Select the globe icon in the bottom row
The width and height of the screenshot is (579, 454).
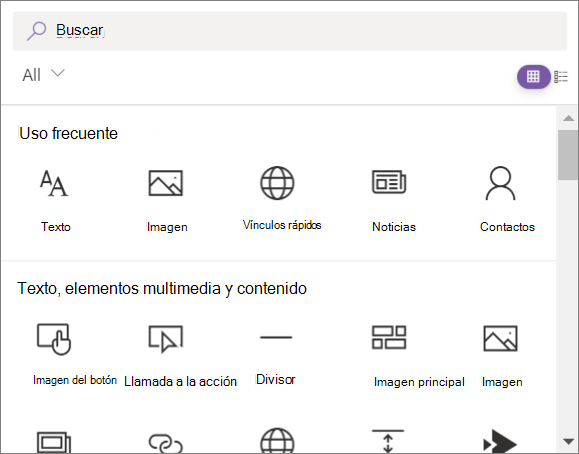(x=277, y=441)
